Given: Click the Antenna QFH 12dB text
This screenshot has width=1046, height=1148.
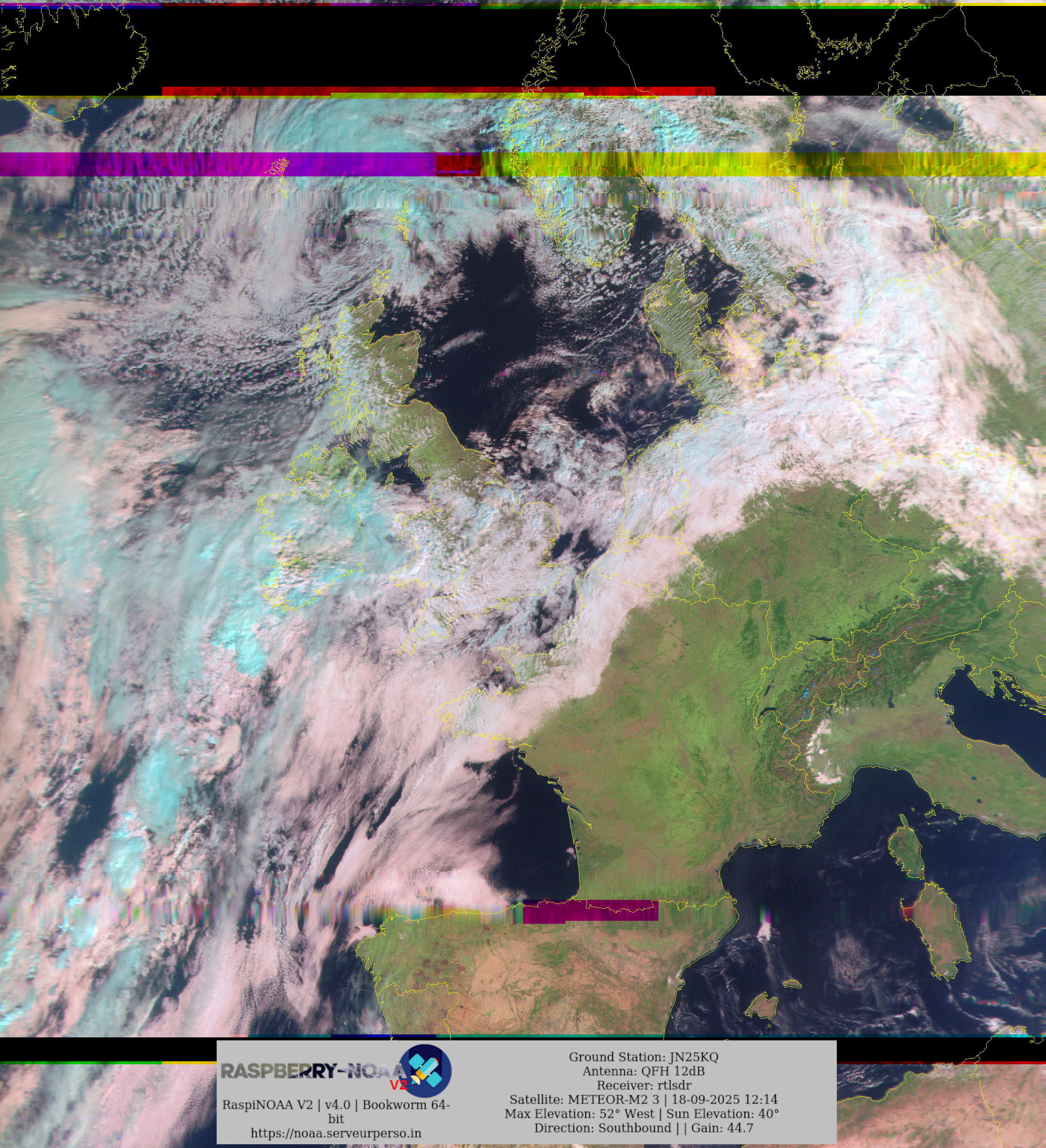Looking at the screenshot, I should [643, 1071].
